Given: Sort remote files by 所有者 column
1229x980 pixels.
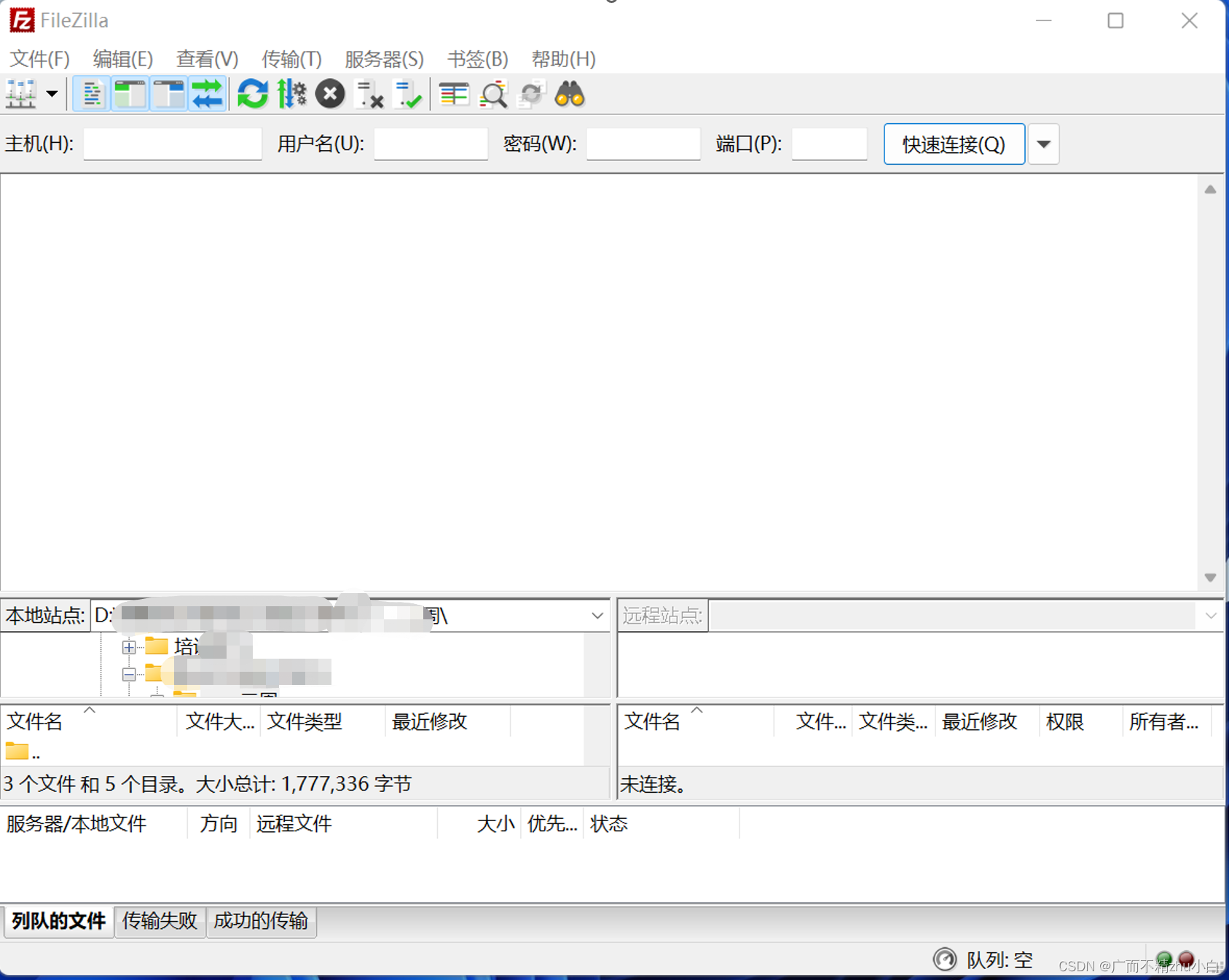Looking at the screenshot, I should pos(1167,721).
